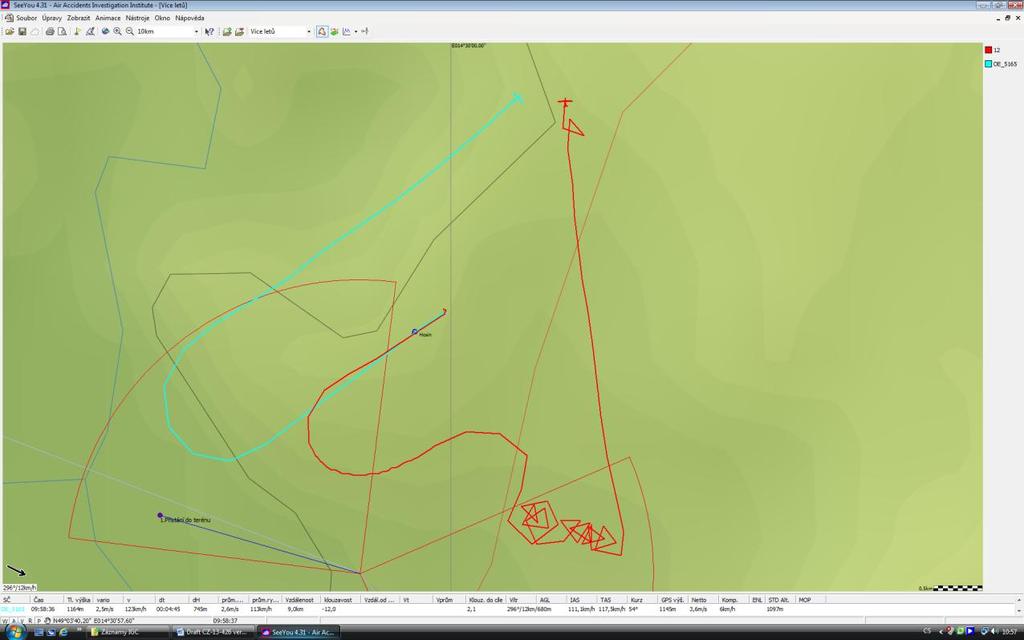Image resolution: width=1024 pixels, height=640 pixels.
Task: Open the Nástroje menu
Action: pyautogui.click(x=137, y=18)
